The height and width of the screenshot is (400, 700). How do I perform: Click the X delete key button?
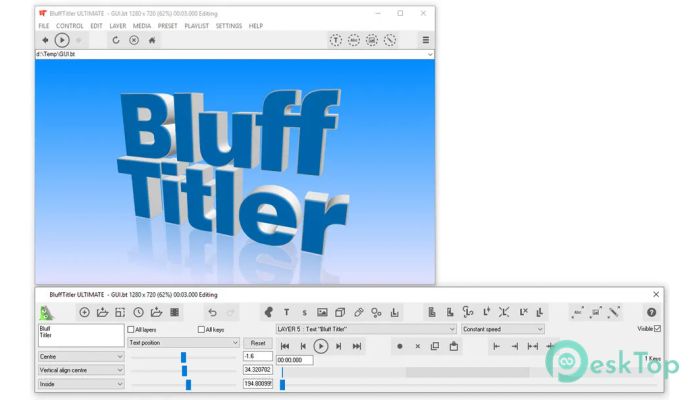(417, 346)
